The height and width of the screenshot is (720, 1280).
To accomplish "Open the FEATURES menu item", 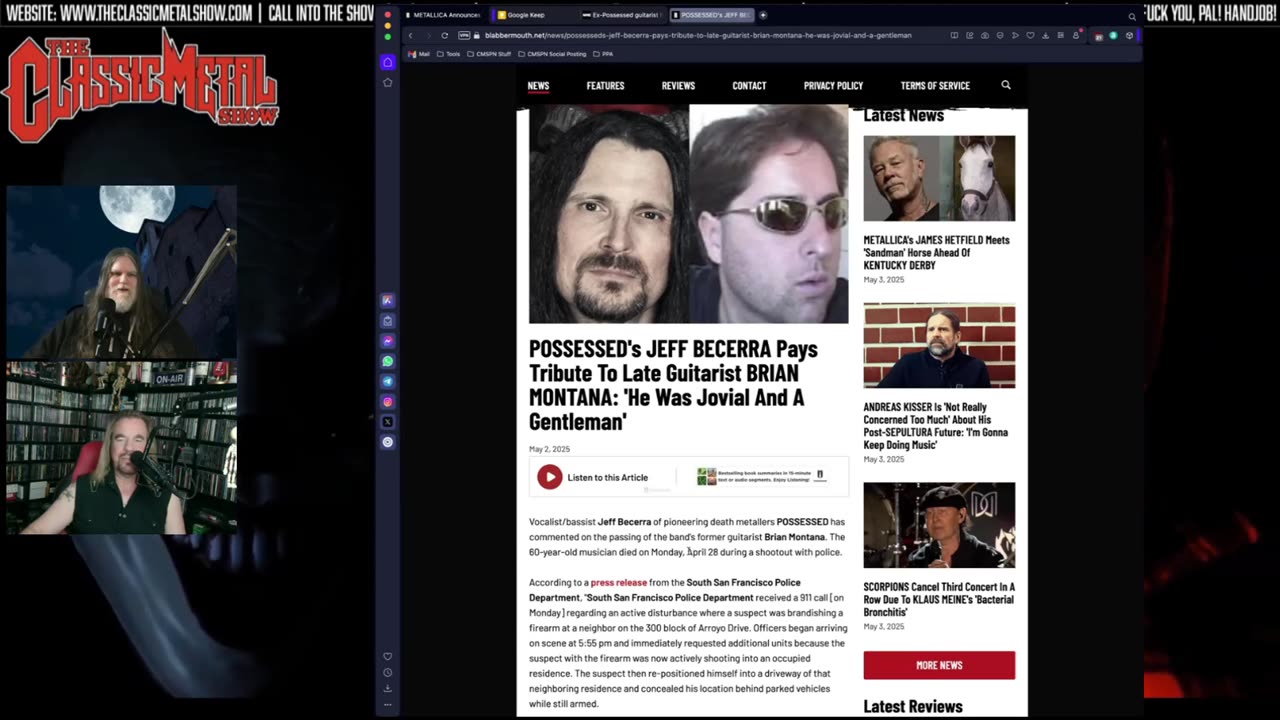I will (x=605, y=85).
